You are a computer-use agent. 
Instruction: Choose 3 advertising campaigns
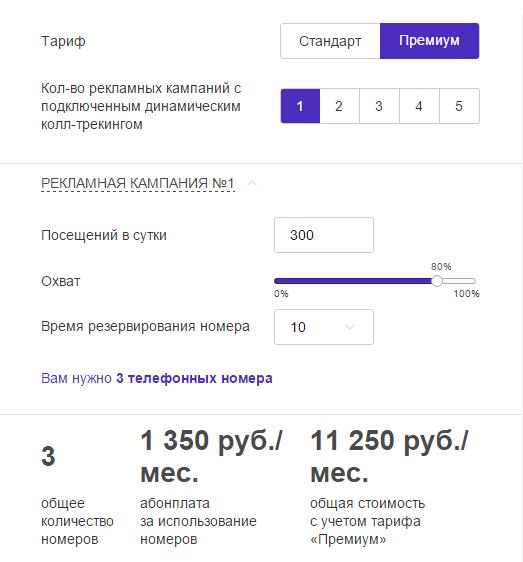(379, 106)
